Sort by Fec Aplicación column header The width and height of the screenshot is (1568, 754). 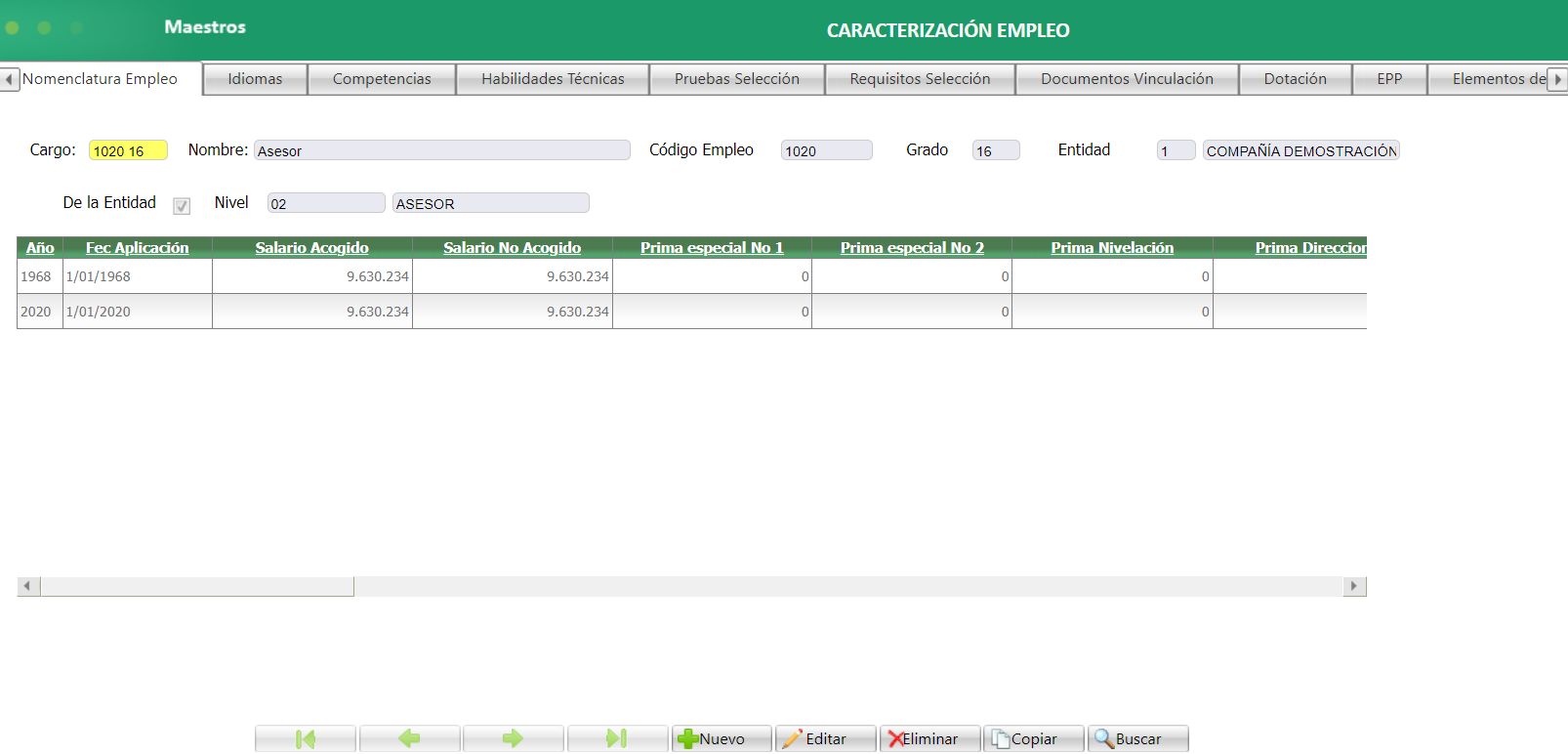coord(138,248)
